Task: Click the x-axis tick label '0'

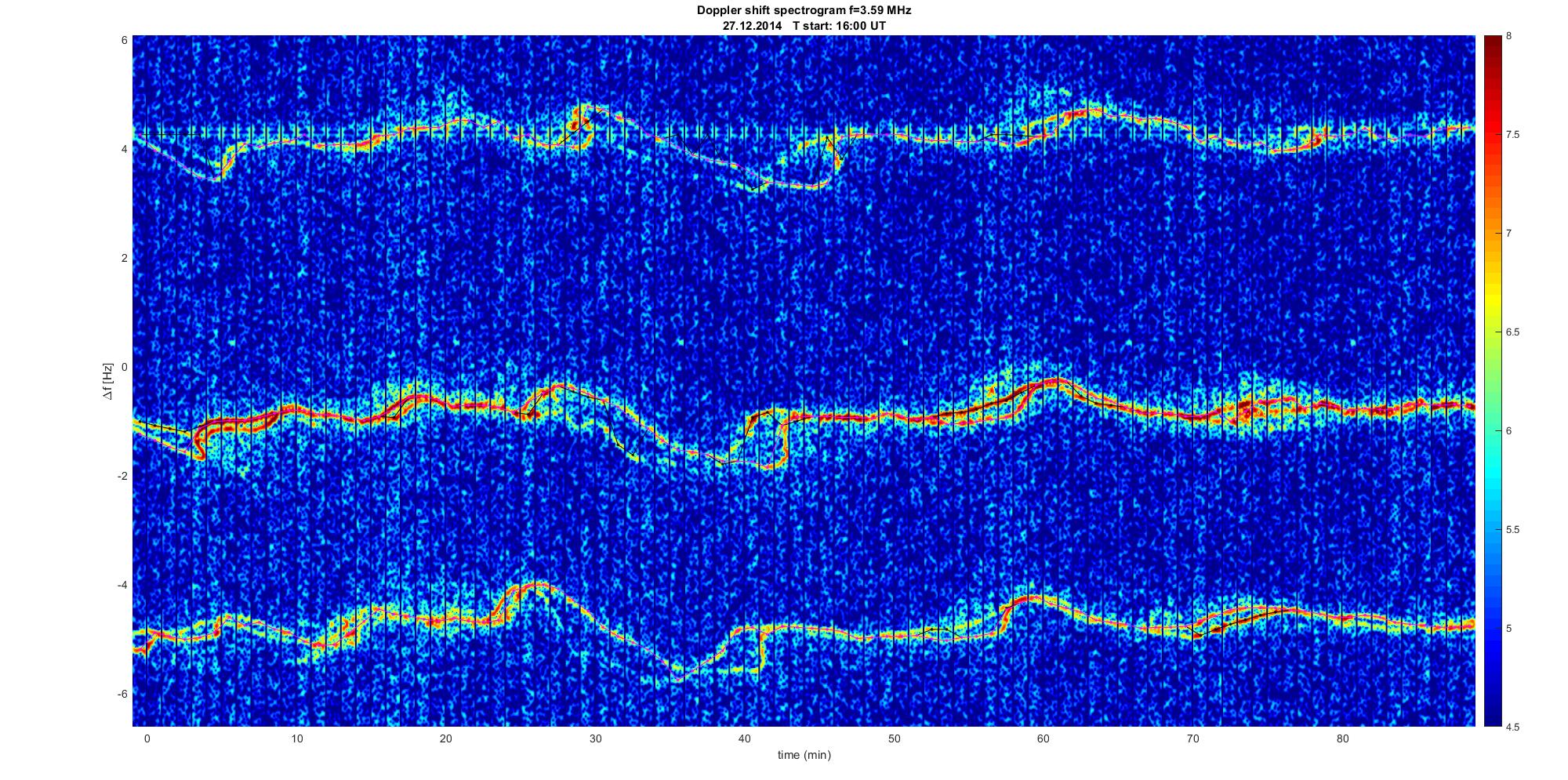Action: coord(147,739)
